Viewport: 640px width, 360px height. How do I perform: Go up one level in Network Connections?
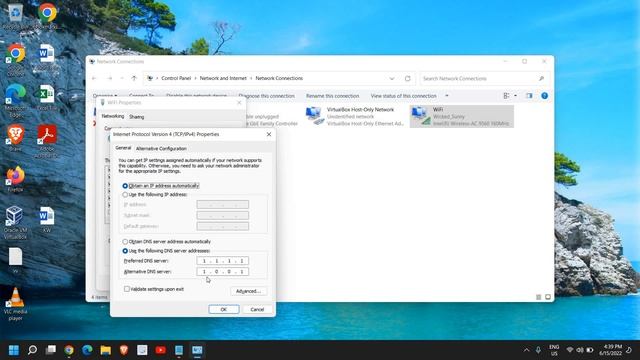pos(134,78)
